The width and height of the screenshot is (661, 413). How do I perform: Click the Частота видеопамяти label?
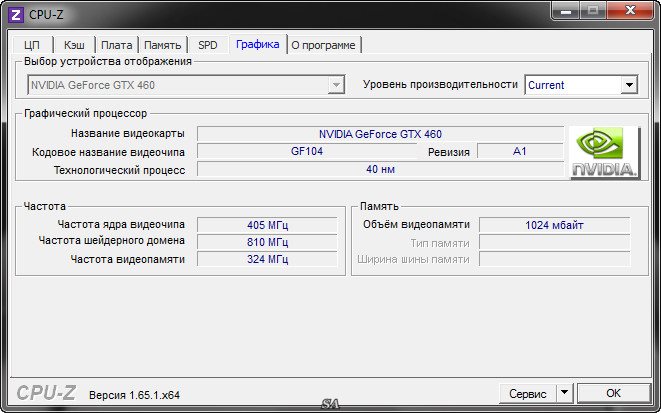[x=128, y=259]
